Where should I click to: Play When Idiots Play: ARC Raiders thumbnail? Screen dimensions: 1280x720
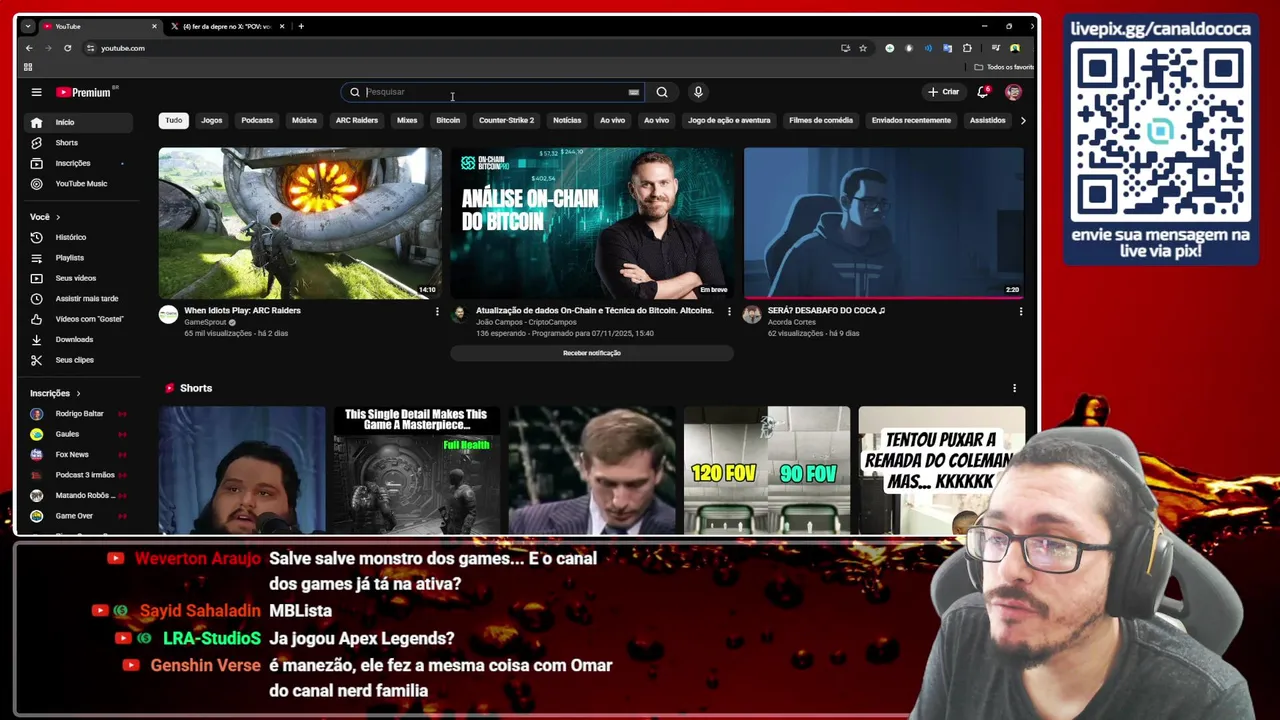point(300,223)
